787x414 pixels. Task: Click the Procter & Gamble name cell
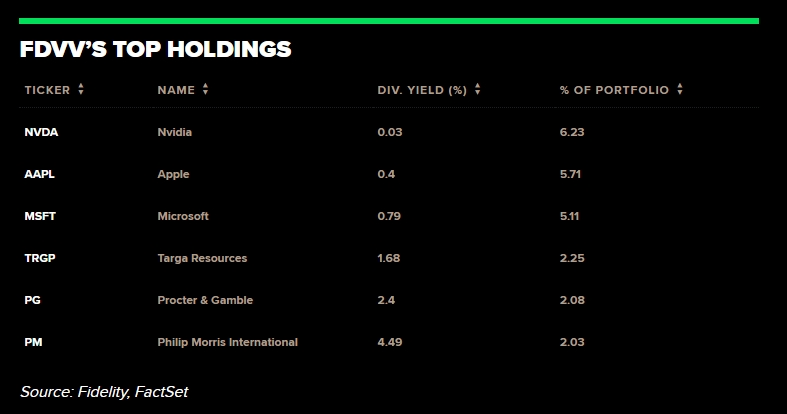coord(205,300)
